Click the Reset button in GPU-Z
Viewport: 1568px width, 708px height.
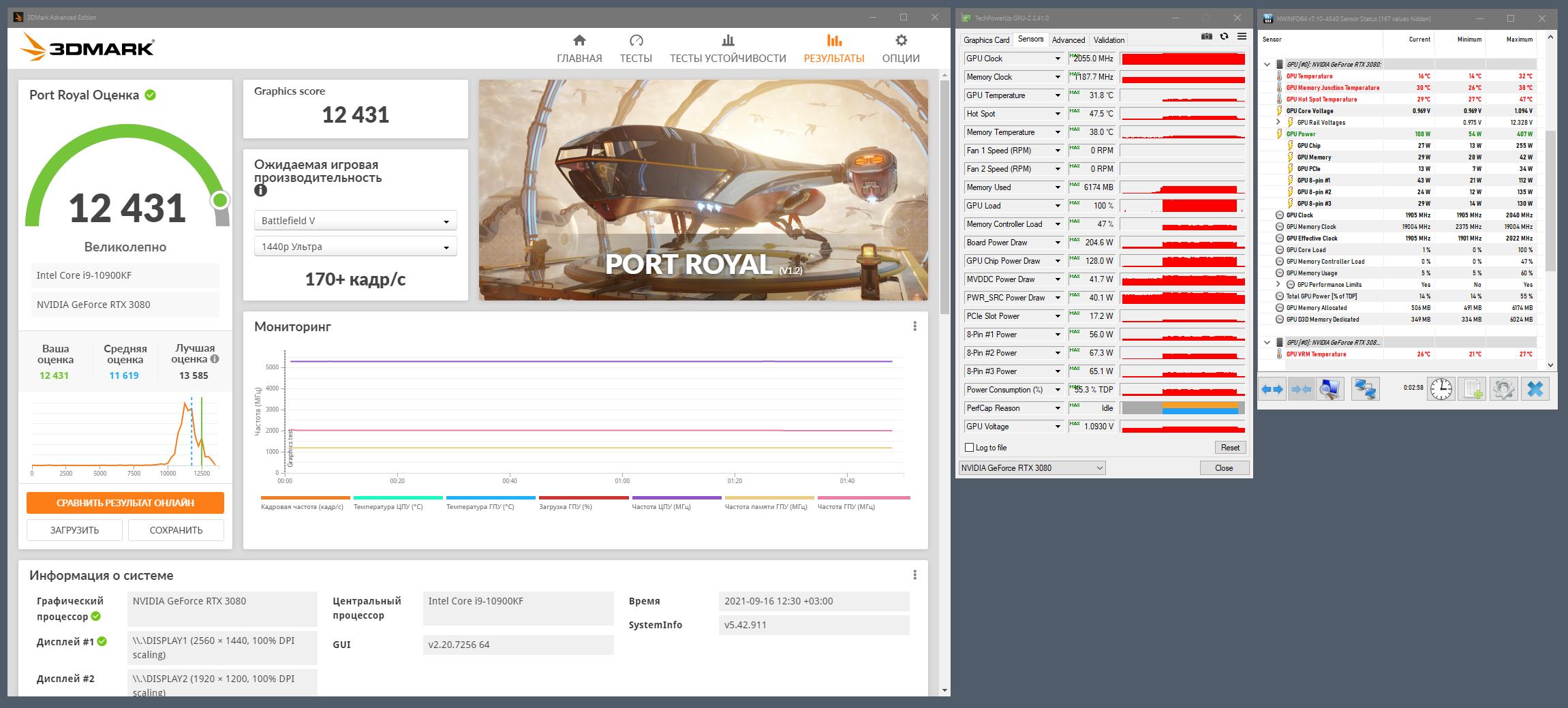(1230, 448)
